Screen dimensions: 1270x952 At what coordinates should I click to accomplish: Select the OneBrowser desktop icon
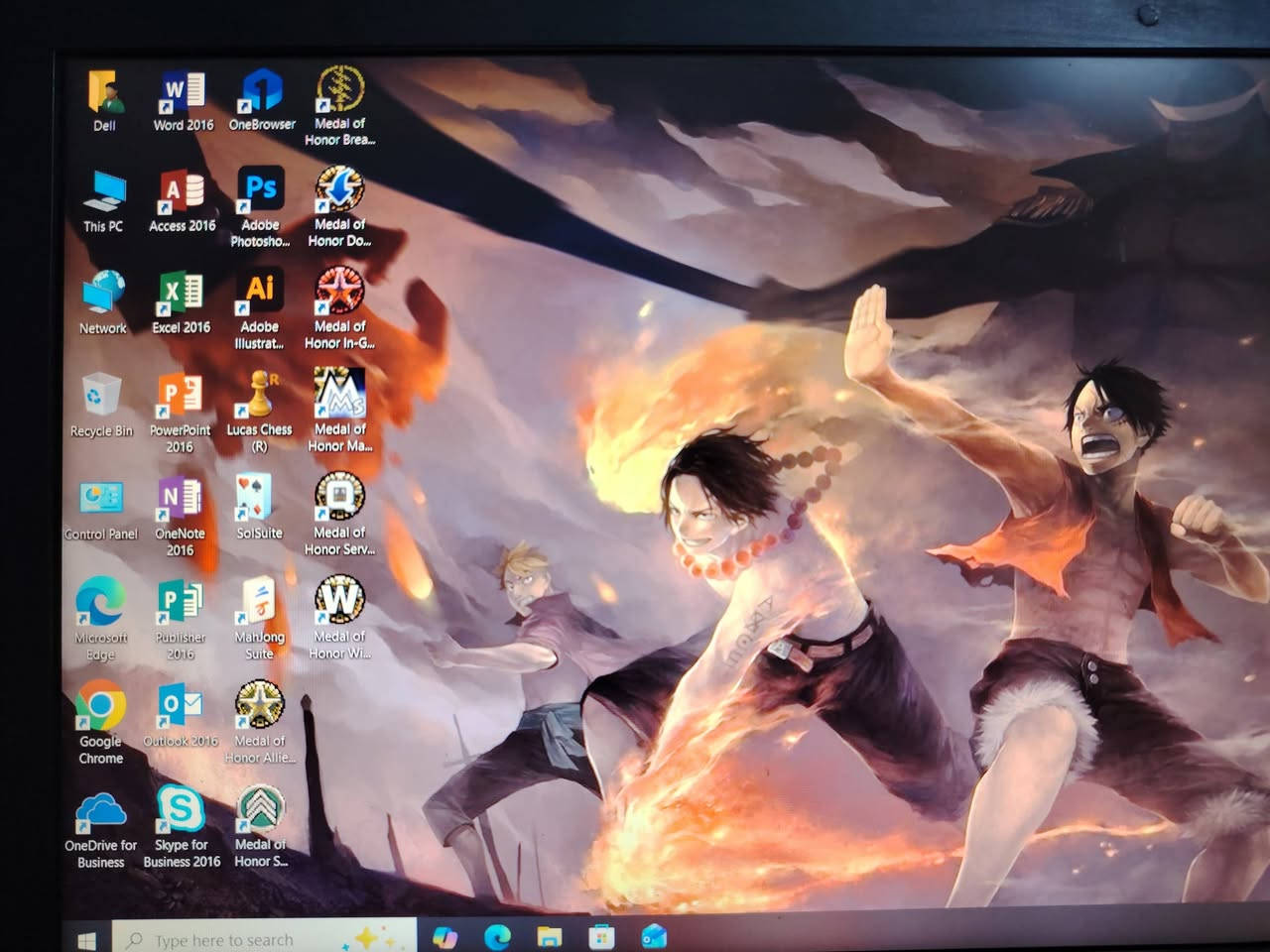261,94
